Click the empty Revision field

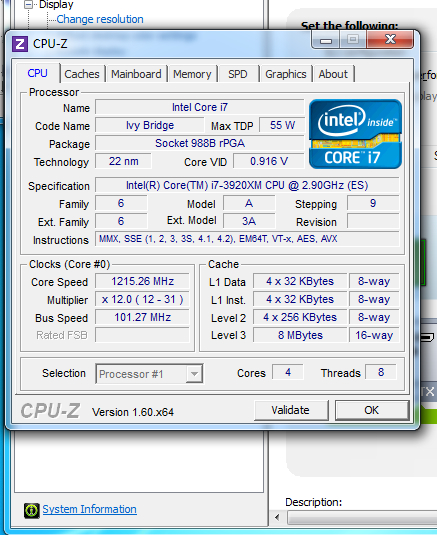pos(373,221)
